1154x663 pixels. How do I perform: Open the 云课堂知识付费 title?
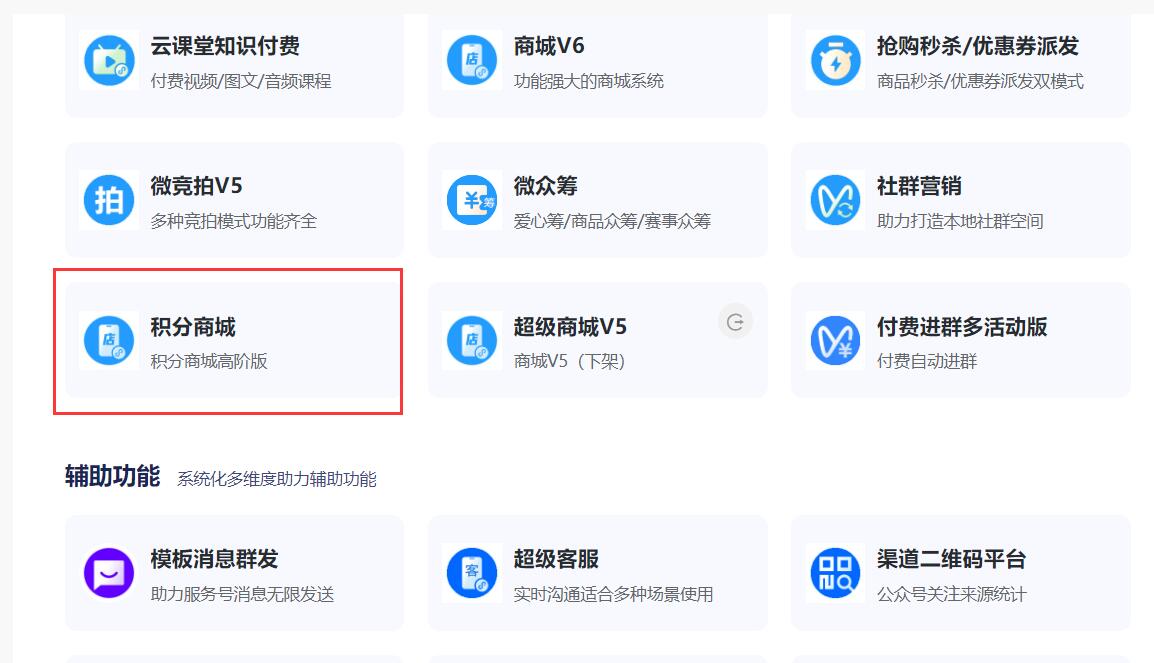(225, 46)
